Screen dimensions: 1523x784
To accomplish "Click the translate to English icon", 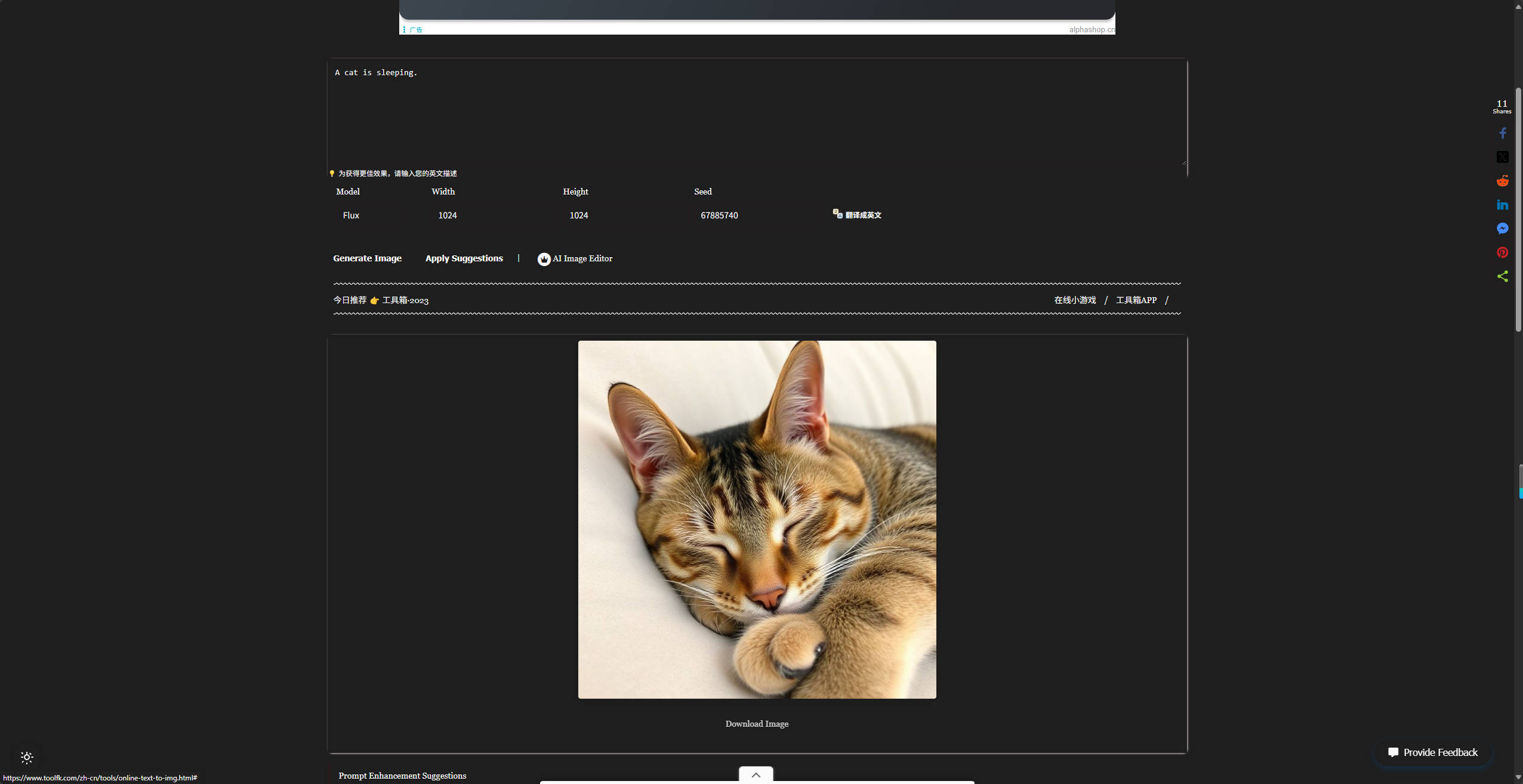I will tap(837, 214).
